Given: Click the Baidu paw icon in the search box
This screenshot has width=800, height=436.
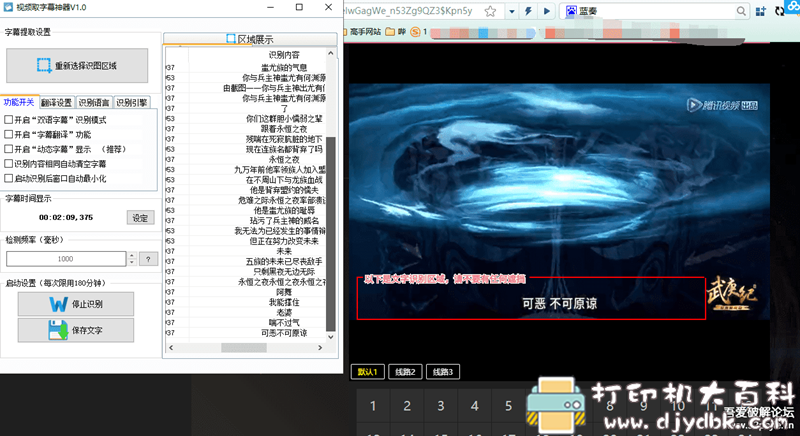Looking at the screenshot, I should [571, 11].
